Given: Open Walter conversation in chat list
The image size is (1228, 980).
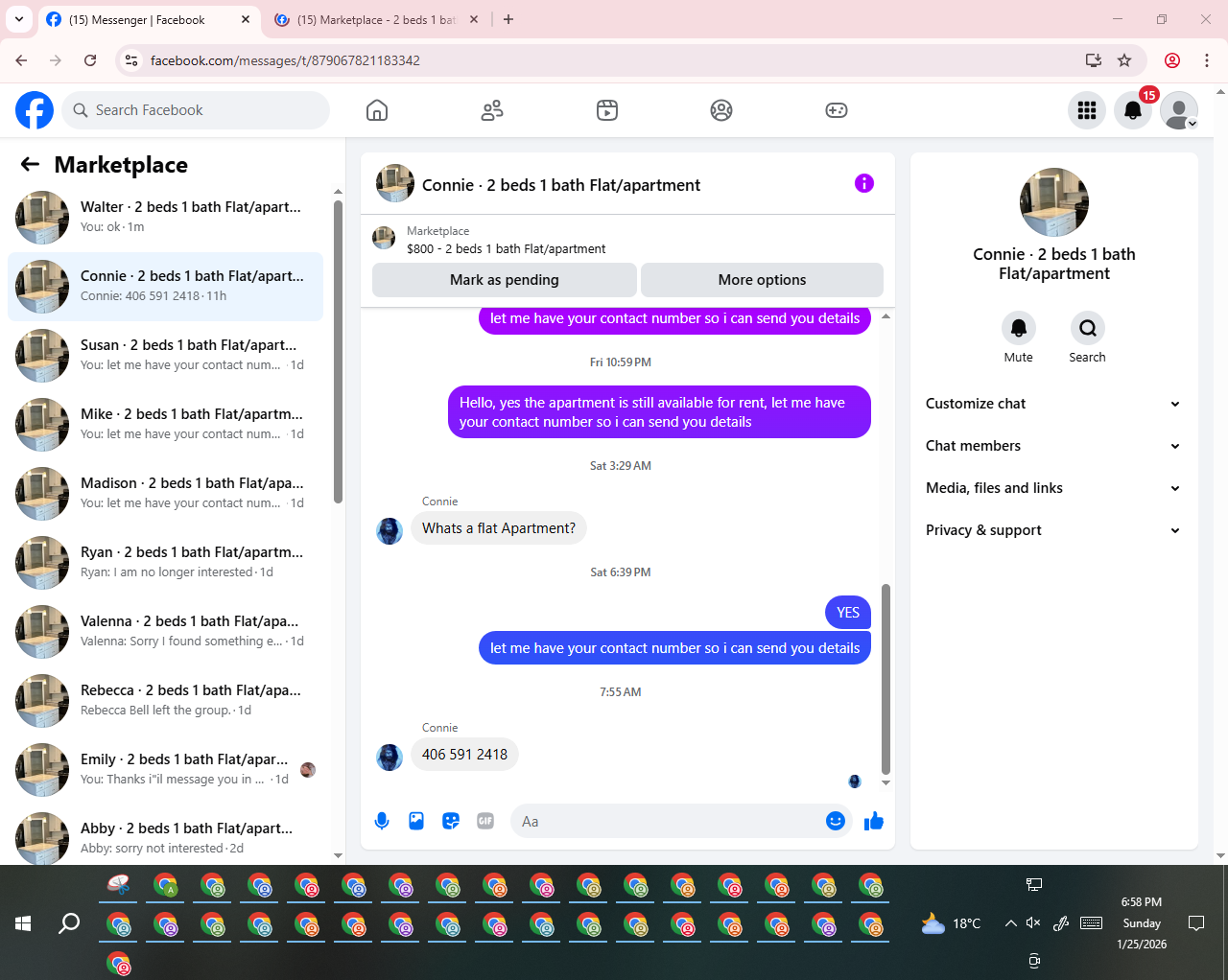Looking at the screenshot, I should click(x=165, y=218).
